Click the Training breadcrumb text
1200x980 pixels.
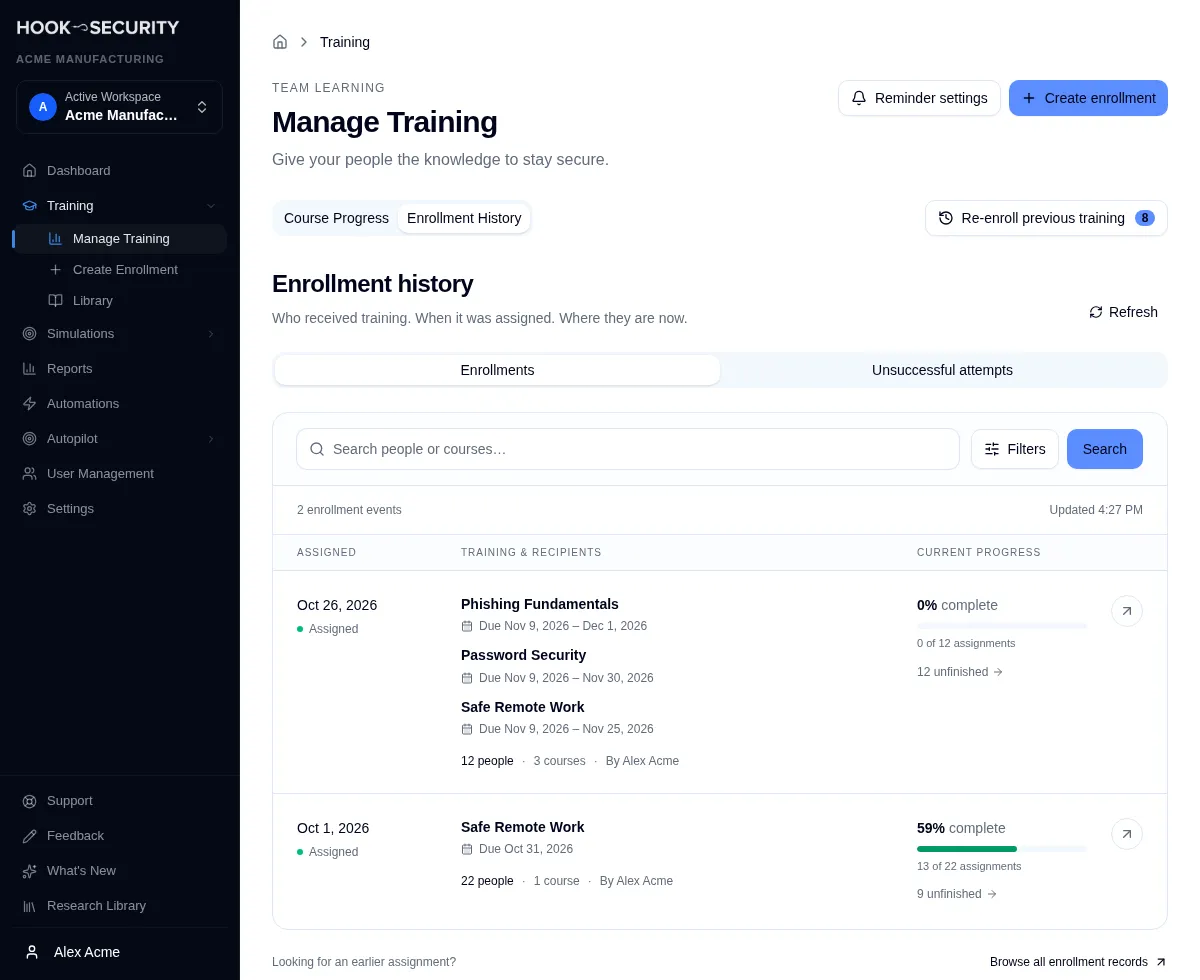(x=345, y=42)
